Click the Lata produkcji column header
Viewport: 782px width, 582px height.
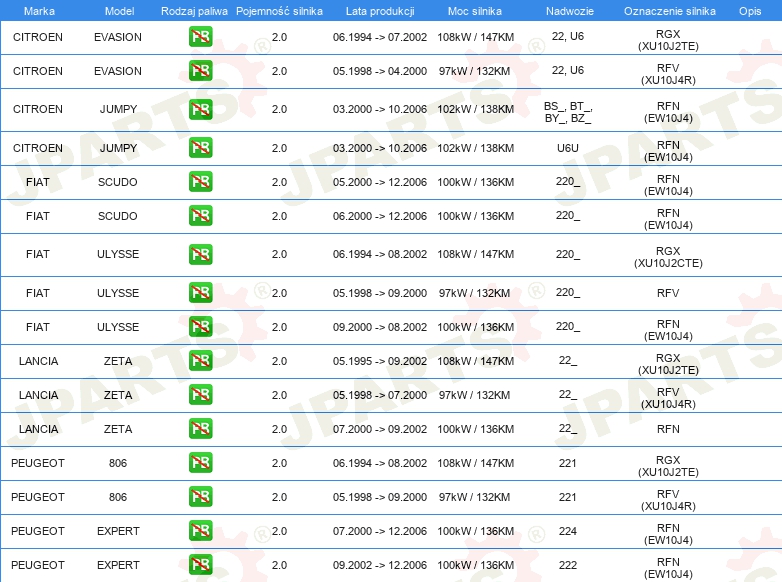point(380,11)
